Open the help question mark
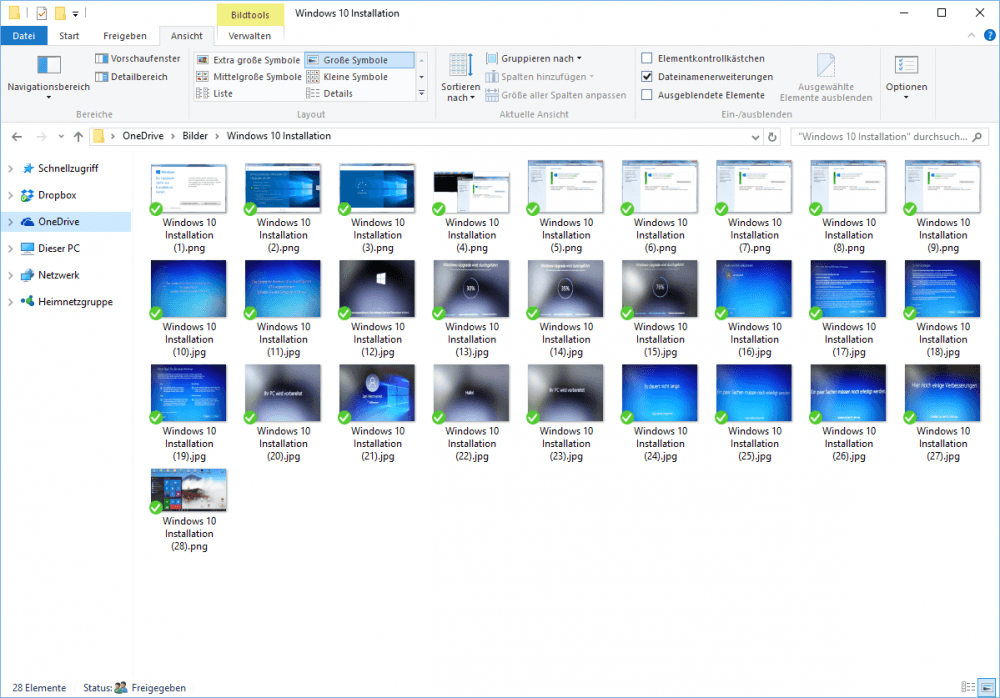 tap(989, 36)
